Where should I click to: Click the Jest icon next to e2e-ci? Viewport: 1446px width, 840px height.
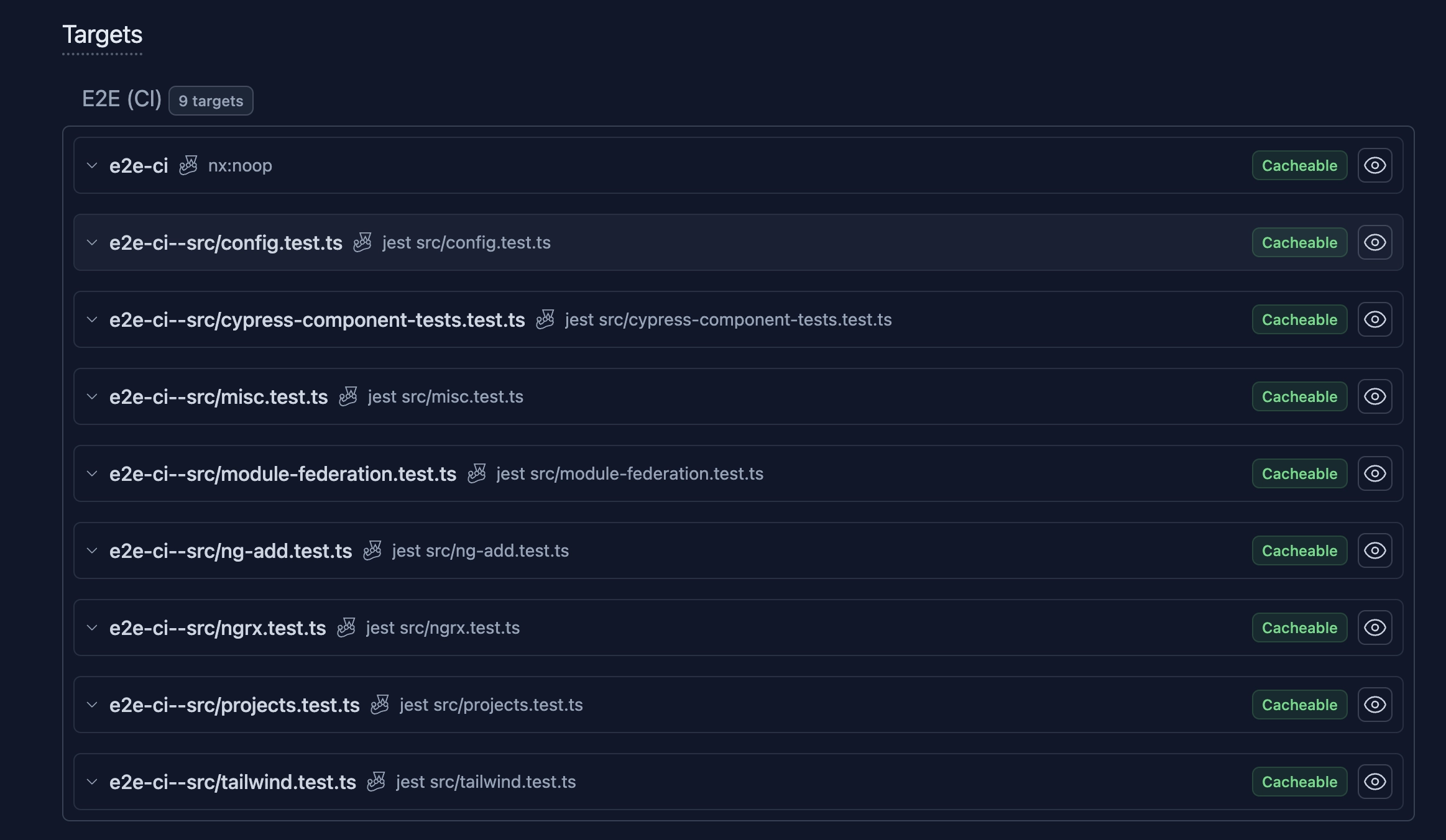point(188,165)
